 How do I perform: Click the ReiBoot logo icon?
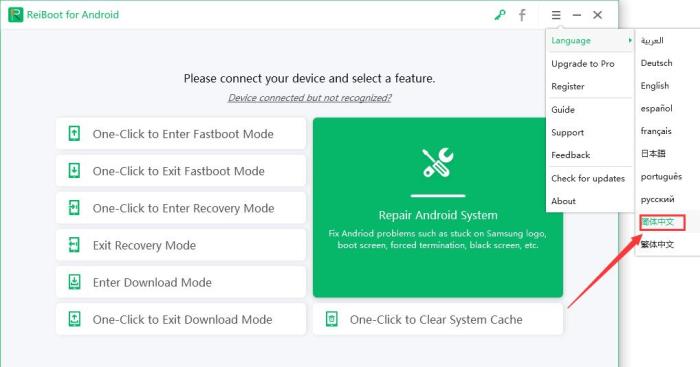point(15,15)
